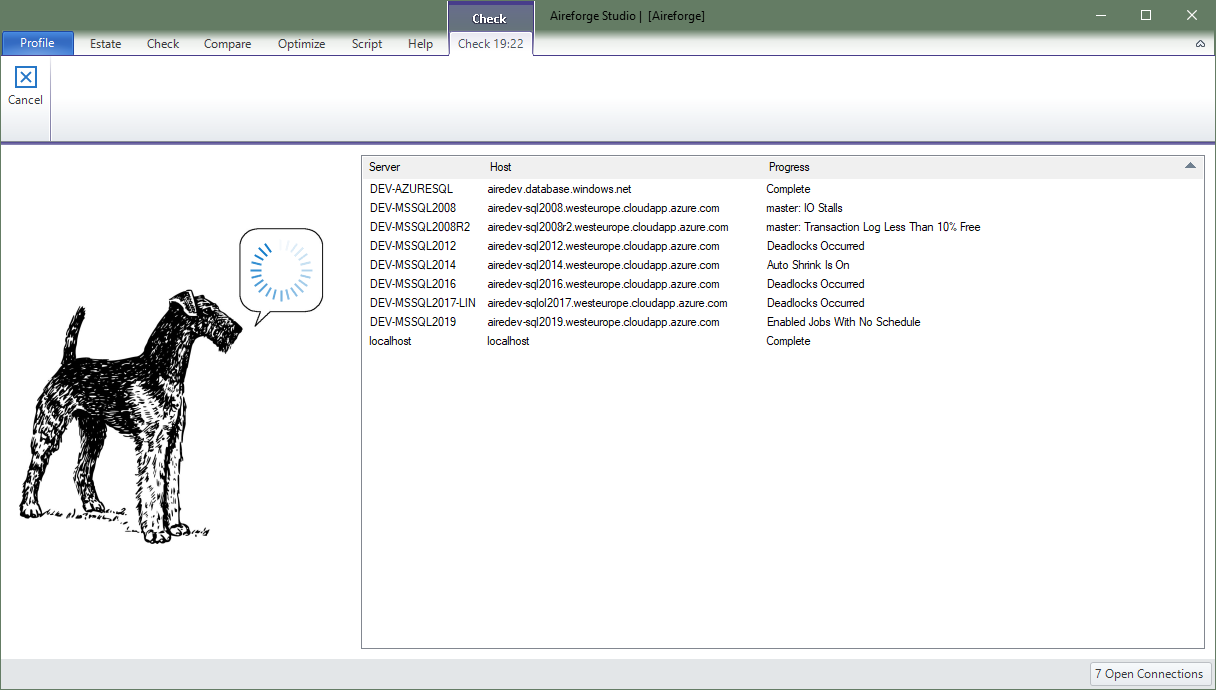Select the Optimize tab
This screenshot has width=1216, height=690.
301,43
